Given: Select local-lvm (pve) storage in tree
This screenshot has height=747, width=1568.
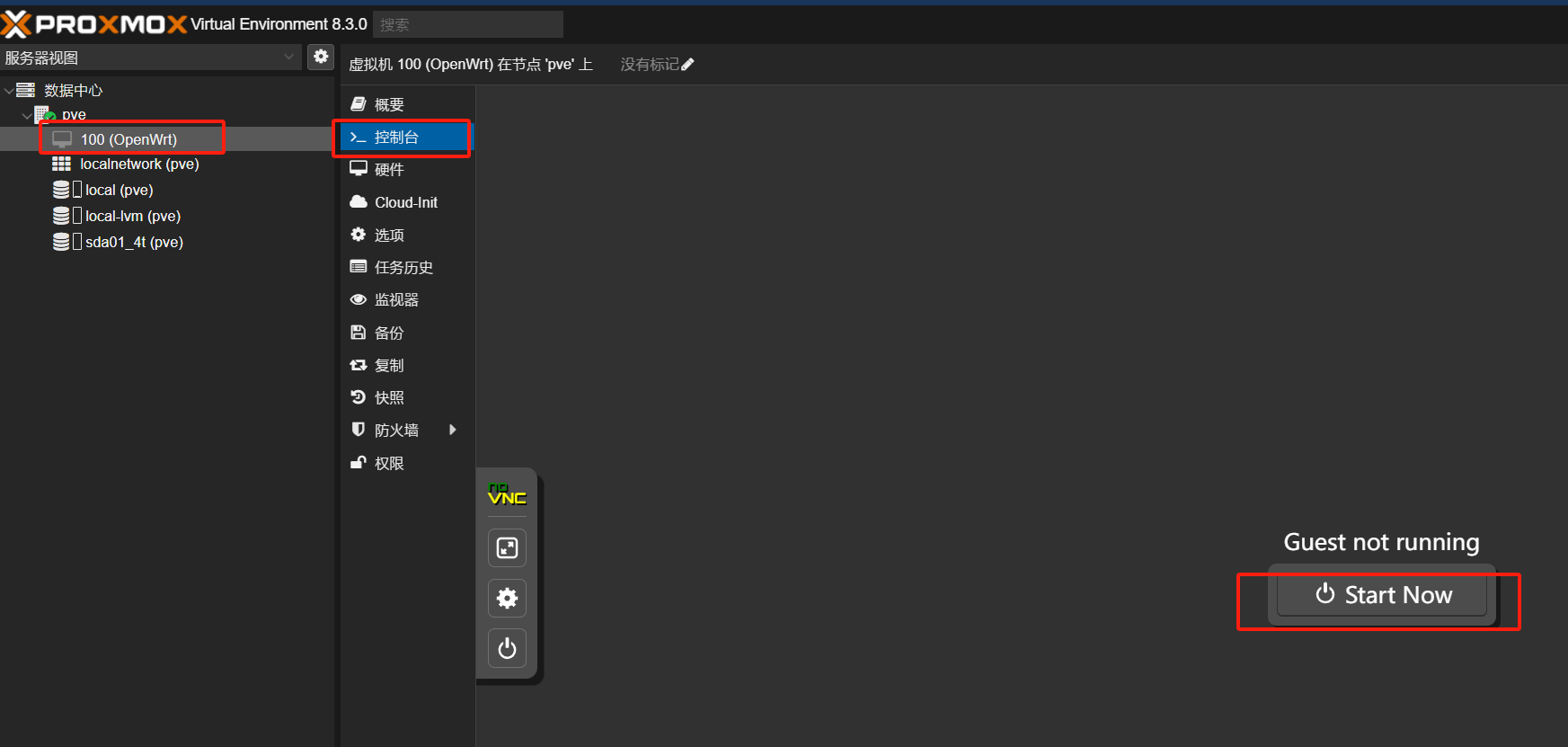Looking at the screenshot, I should [133, 216].
